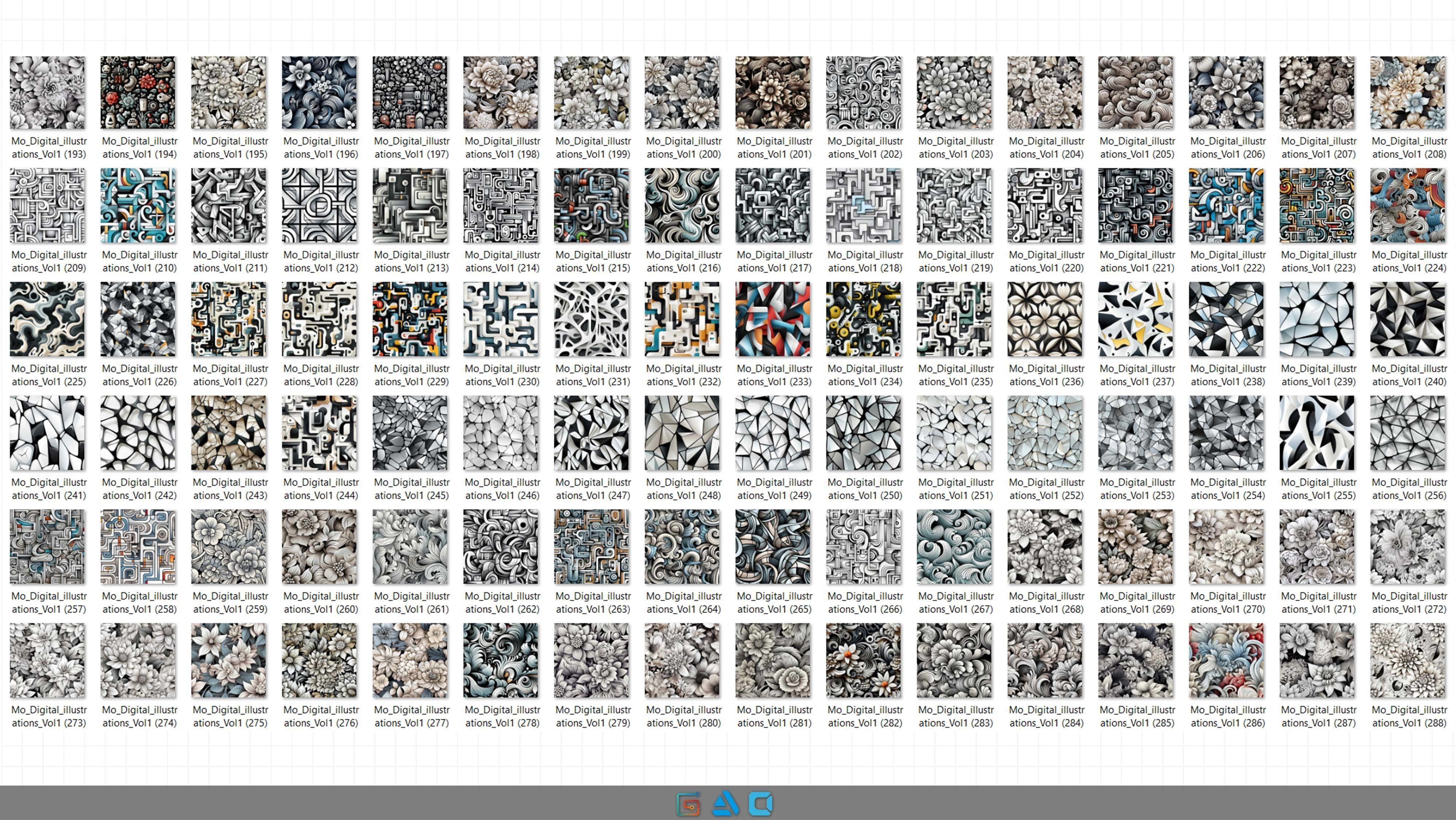The height and width of the screenshot is (820, 1456).
Task: Select thumbnail of illustration (267)
Action: click(954, 547)
